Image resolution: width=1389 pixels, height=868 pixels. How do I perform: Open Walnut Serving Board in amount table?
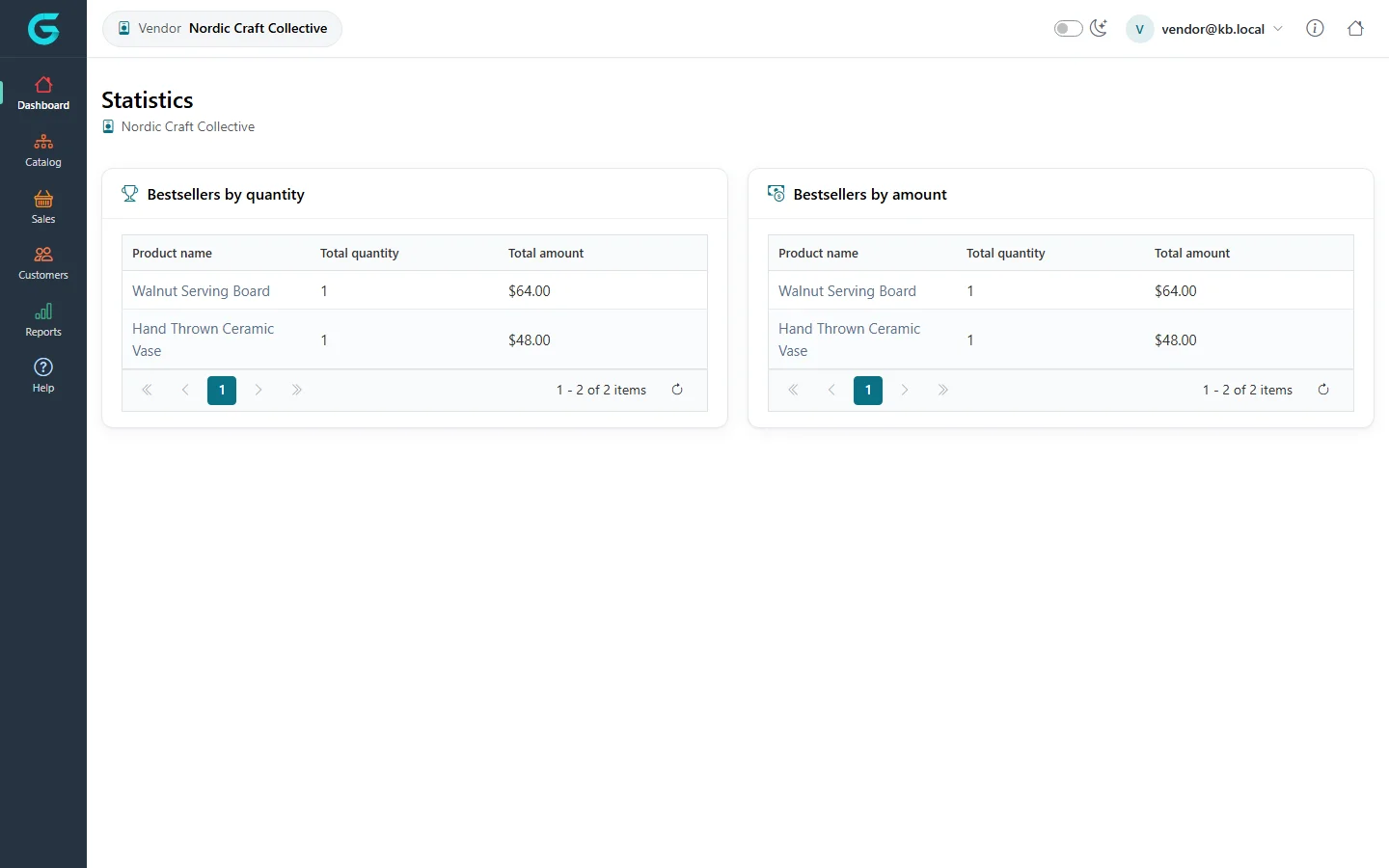[847, 290]
